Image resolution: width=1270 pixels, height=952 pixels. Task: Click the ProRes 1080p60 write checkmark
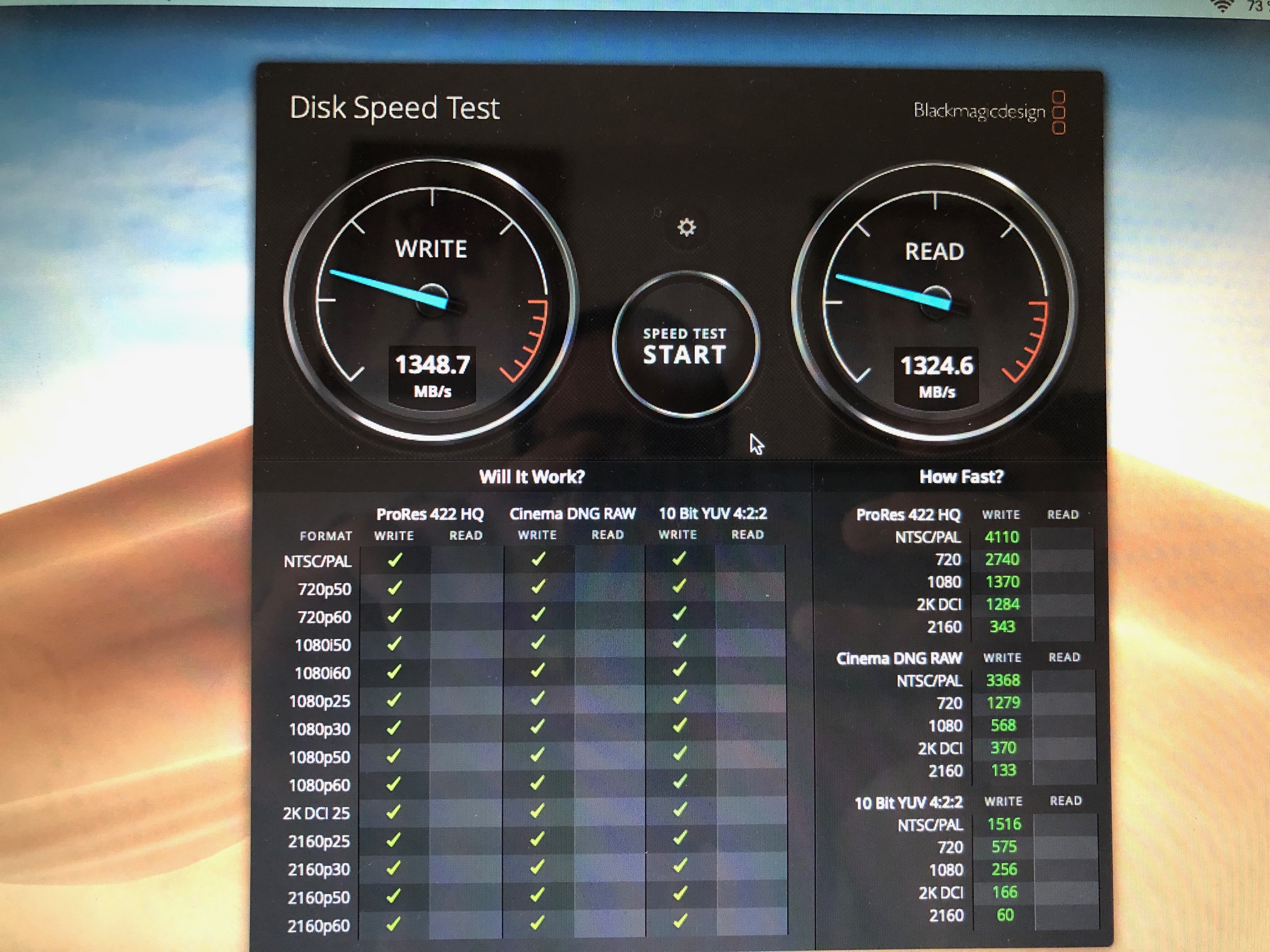(x=394, y=784)
